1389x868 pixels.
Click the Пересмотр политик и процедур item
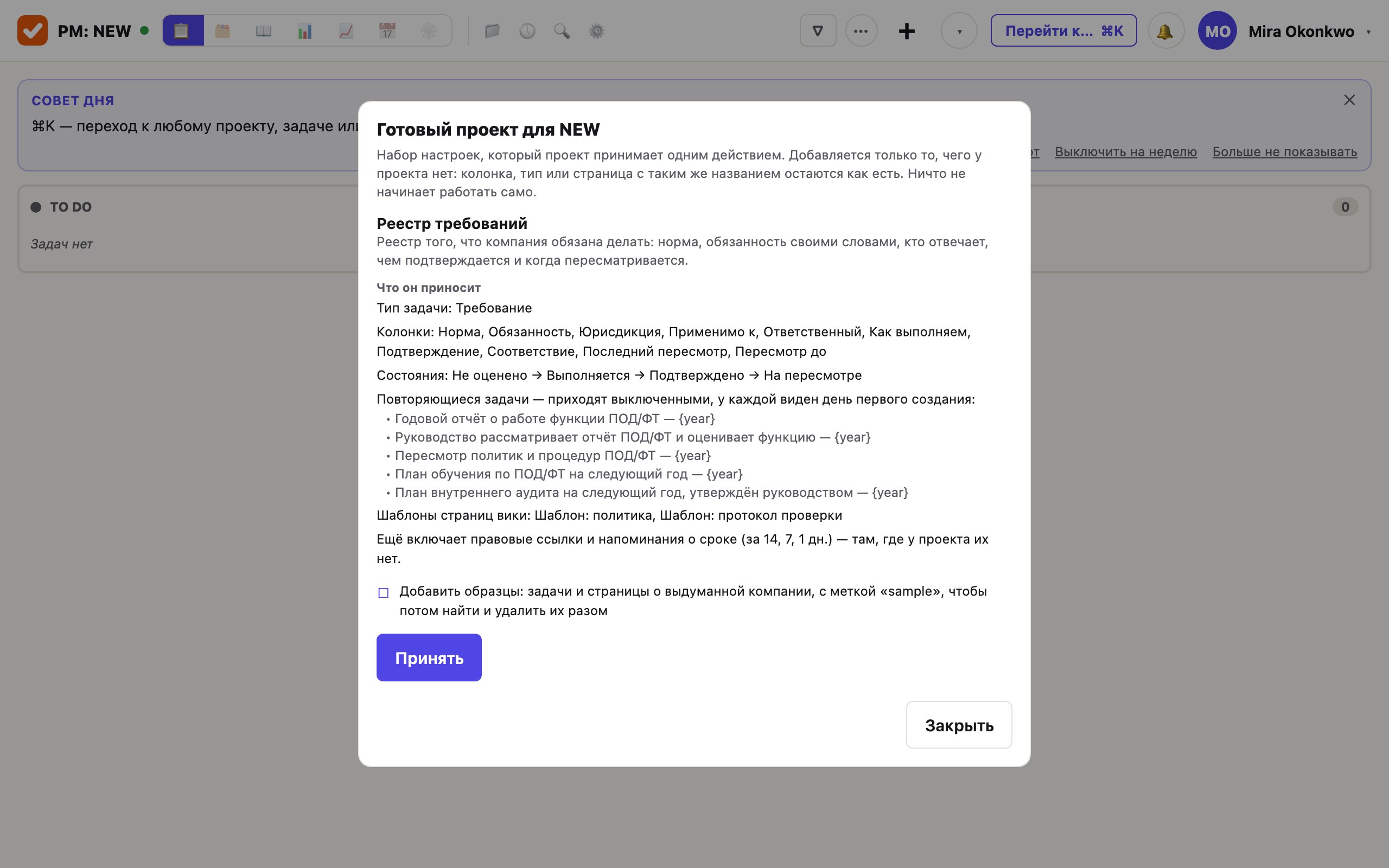pyautogui.click(x=553, y=455)
